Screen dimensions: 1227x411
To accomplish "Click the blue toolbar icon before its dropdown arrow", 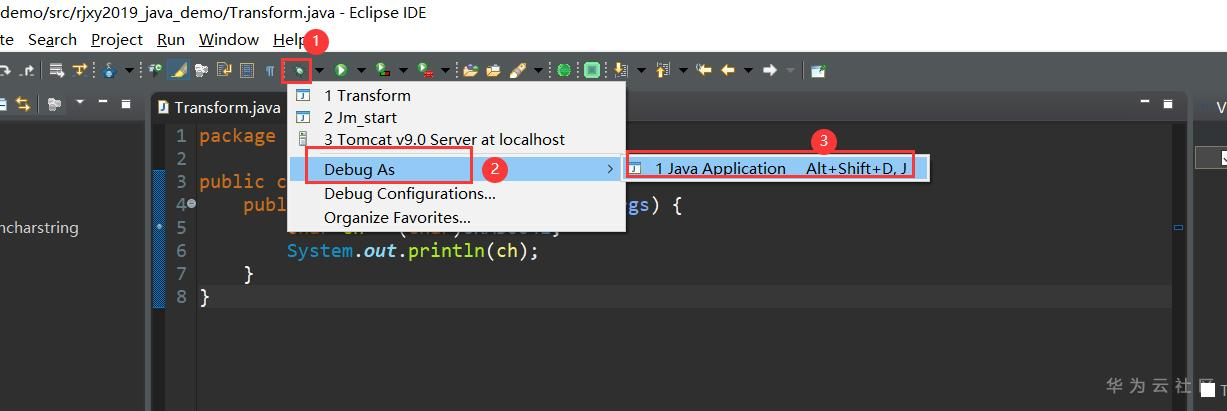I will pyautogui.click(x=109, y=70).
